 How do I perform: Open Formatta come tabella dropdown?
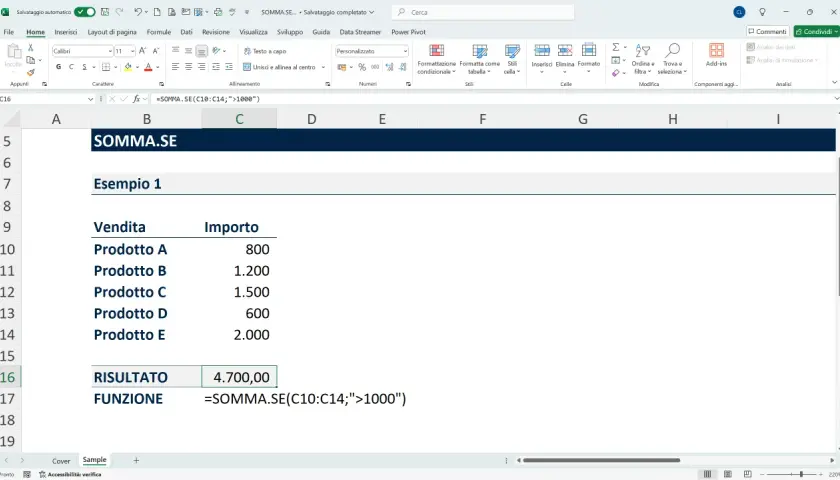479,59
